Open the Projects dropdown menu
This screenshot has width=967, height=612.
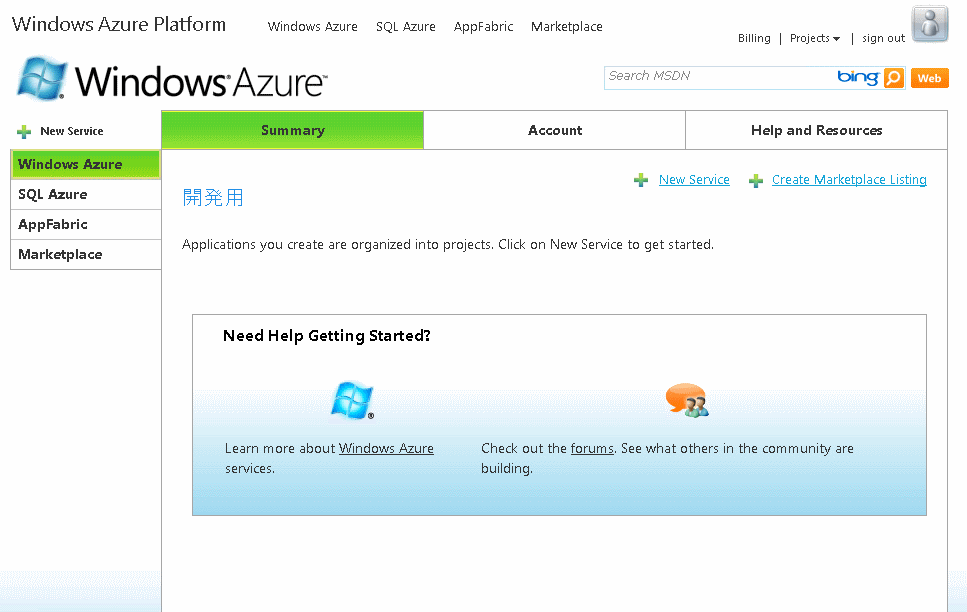(815, 38)
